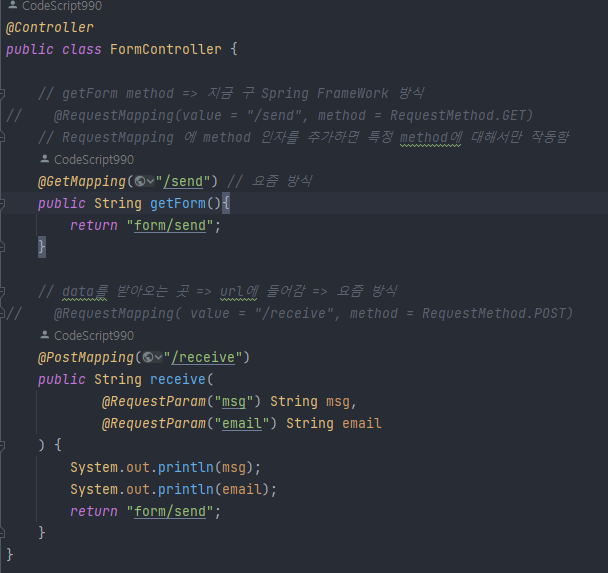Image resolution: width=608 pixels, height=573 pixels.
Task: Click the @GetMapping annotation name
Action: tap(82, 181)
